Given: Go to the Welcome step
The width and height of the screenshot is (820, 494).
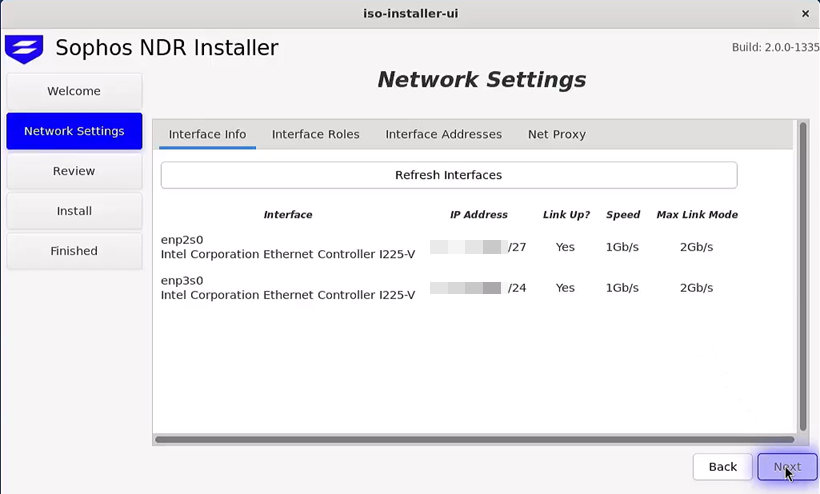Looking at the screenshot, I should (x=74, y=91).
